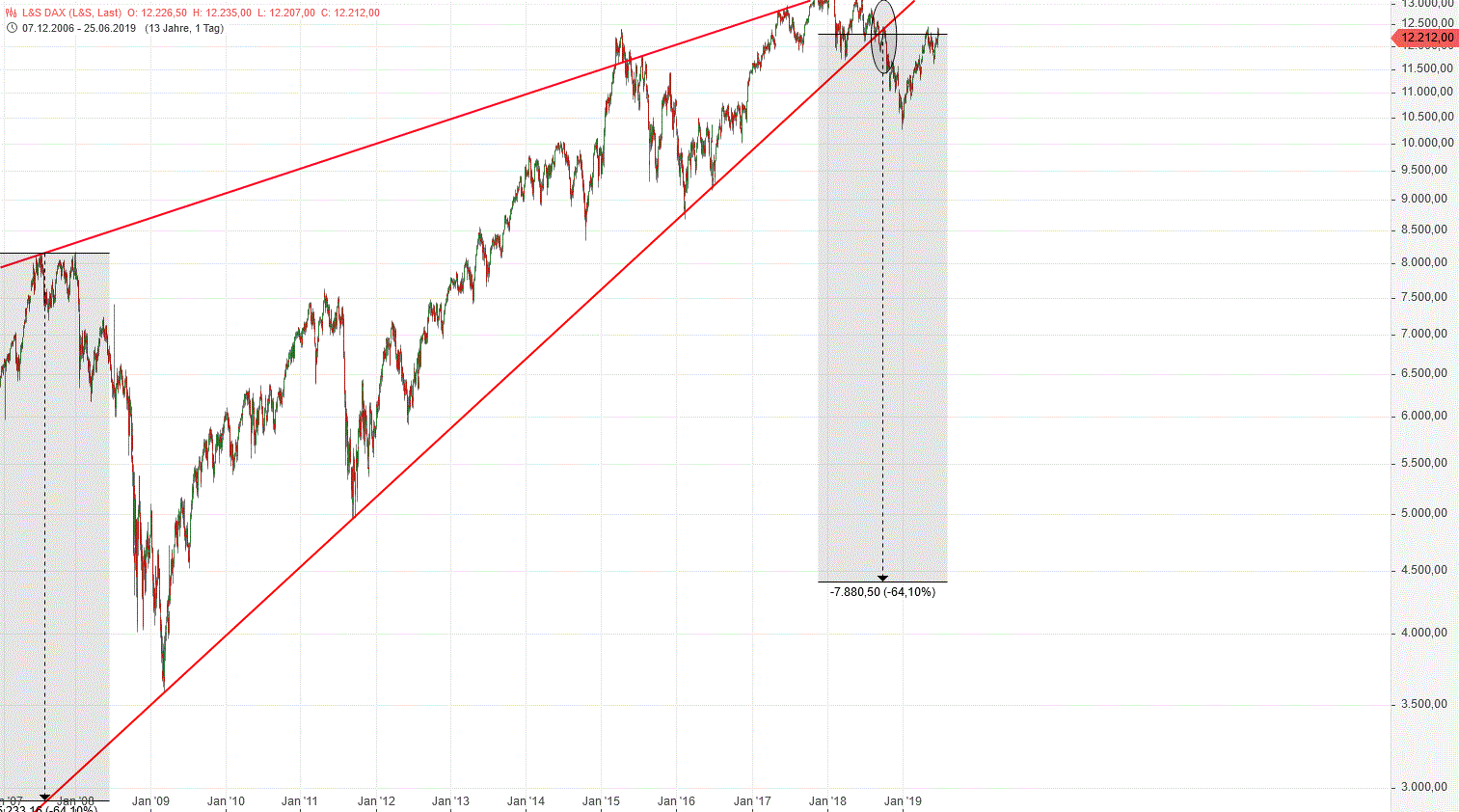
Task: Click the Jan '12 time axis label
Action: click(376, 801)
